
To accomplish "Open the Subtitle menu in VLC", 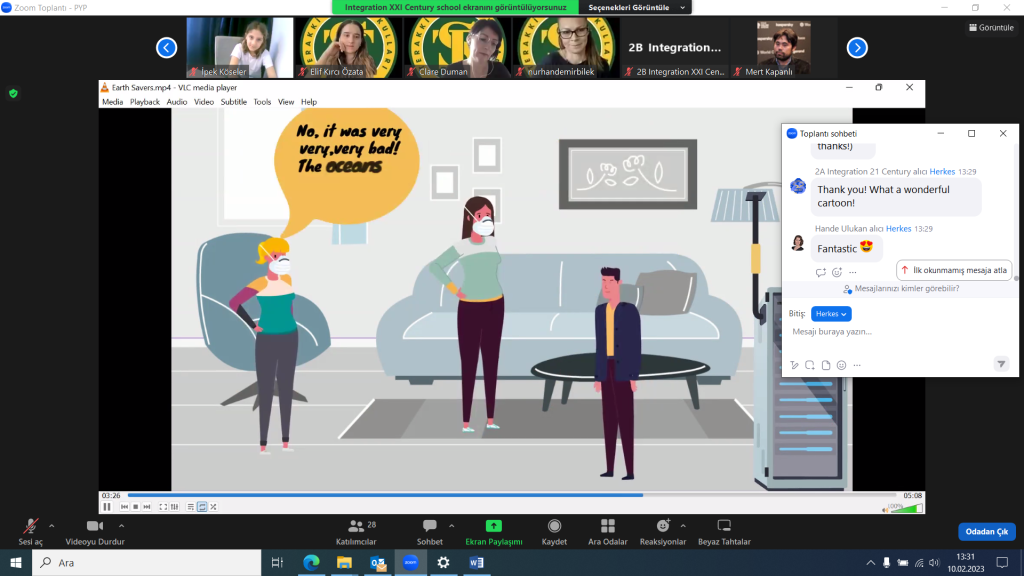I will (233, 102).
